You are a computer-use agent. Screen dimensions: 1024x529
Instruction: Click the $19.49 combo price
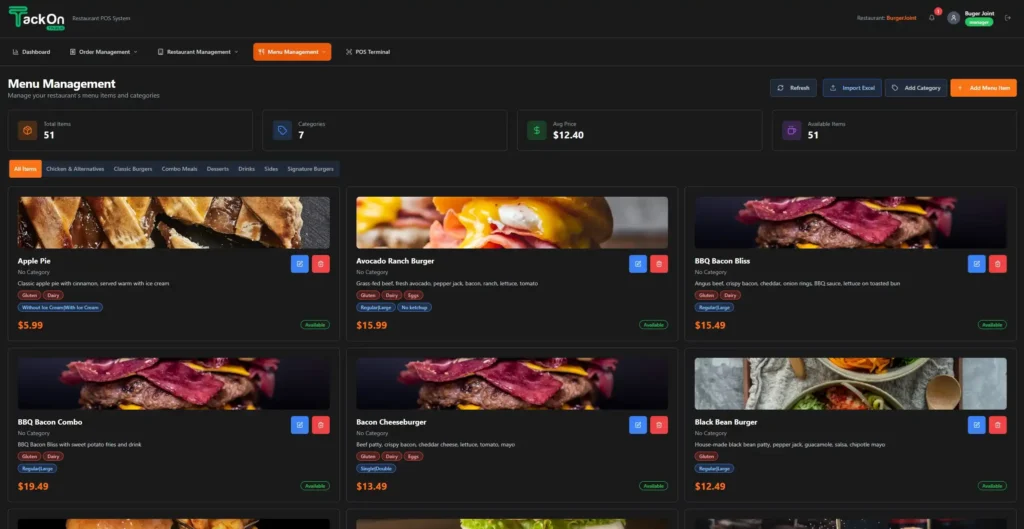(33, 487)
